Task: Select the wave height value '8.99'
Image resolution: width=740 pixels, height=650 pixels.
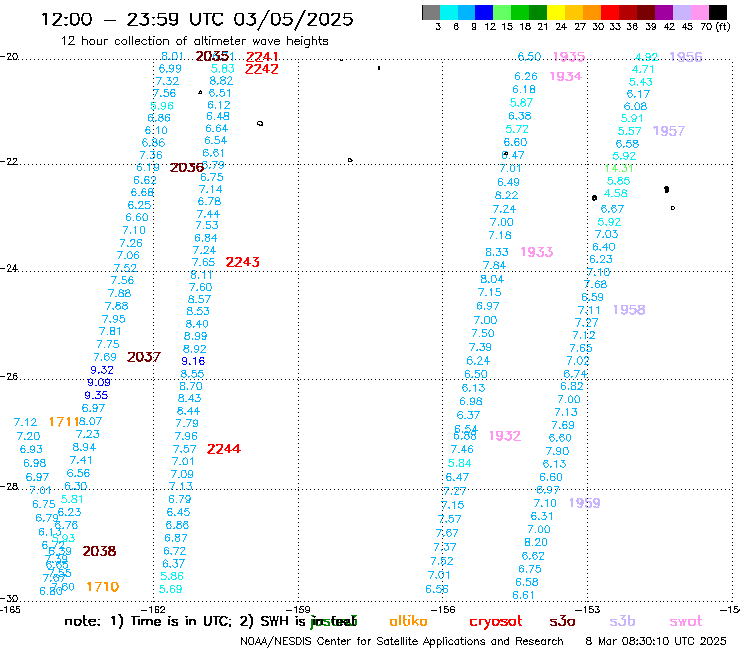Action: tap(195, 337)
